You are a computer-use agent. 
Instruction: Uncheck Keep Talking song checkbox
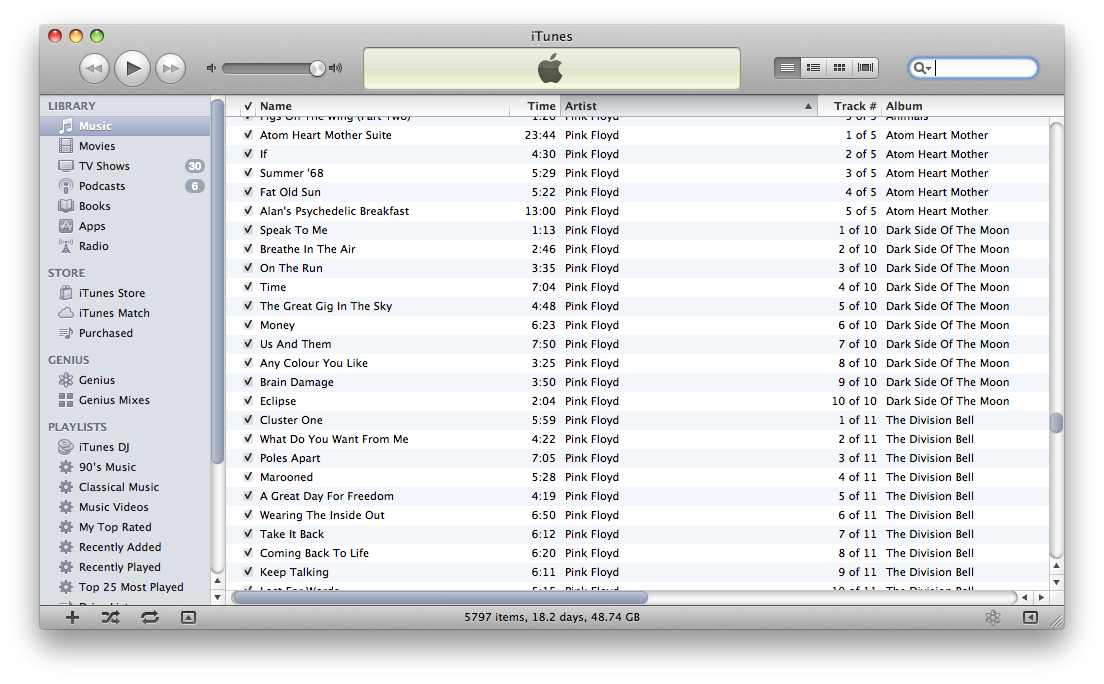pyautogui.click(x=248, y=572)
